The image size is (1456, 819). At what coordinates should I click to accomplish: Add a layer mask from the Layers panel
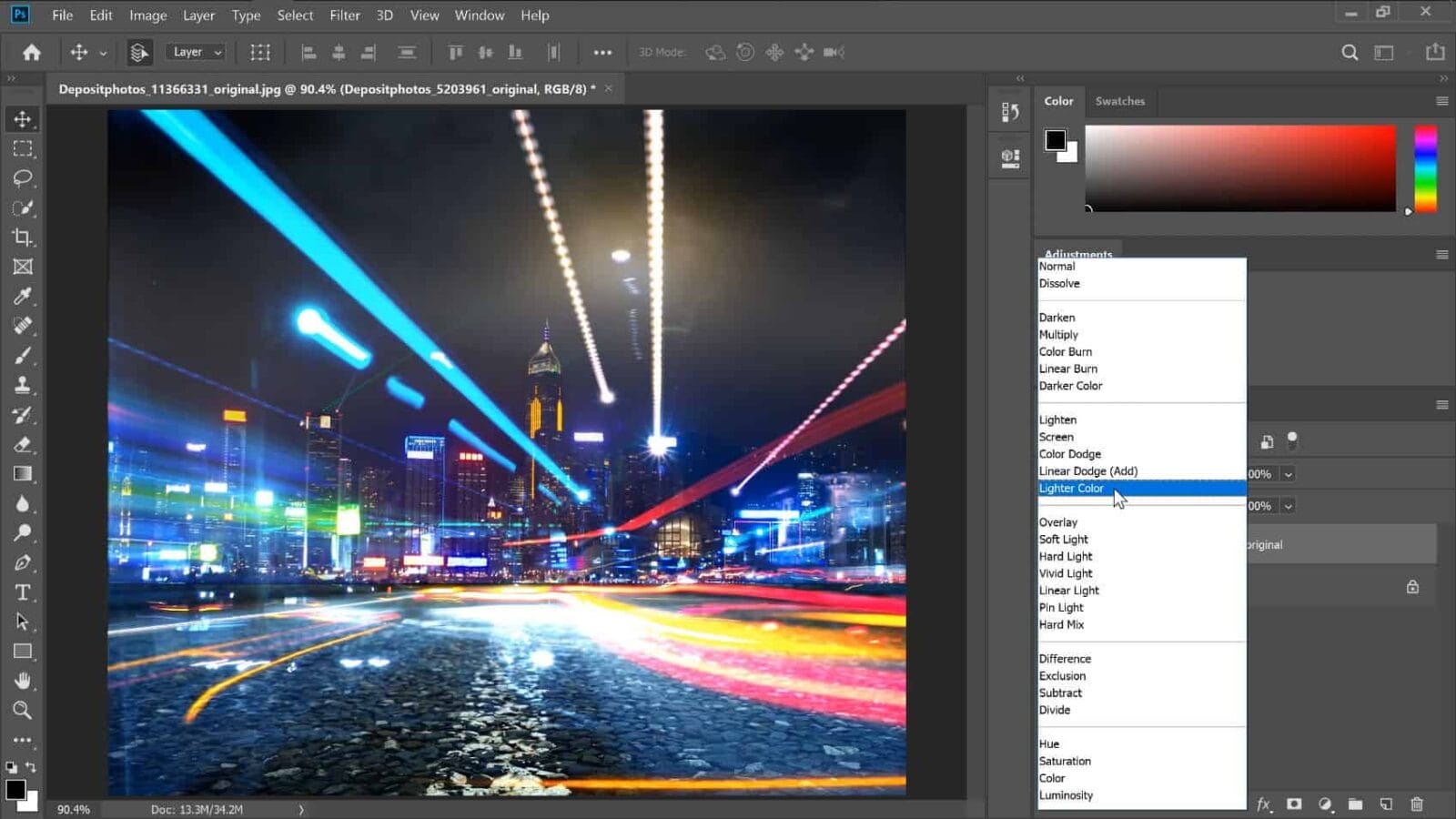(1294, 805)
